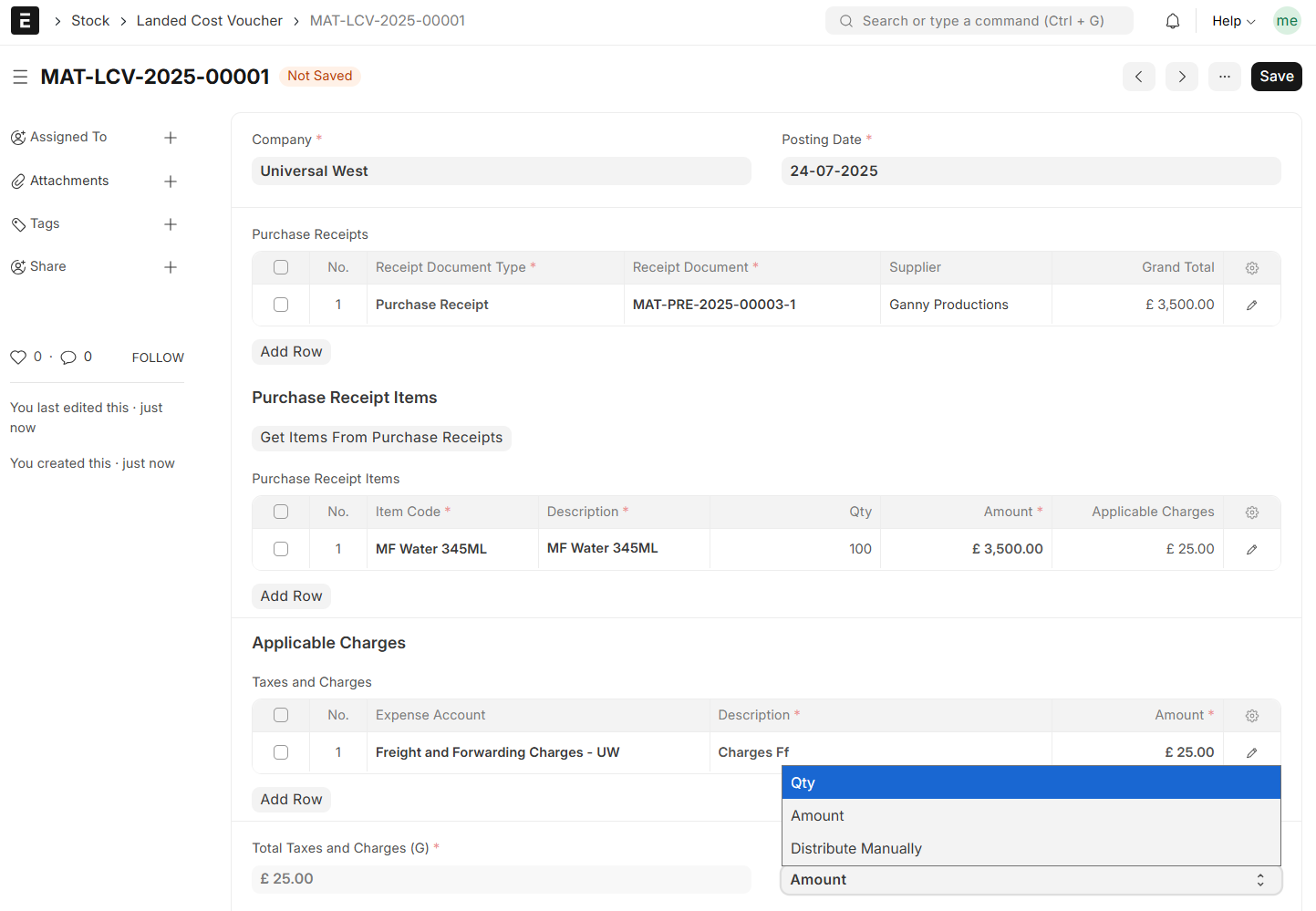This screenshot has width=1316, height=911.
Task: Click the Amount distribute charges select box
Action: pyautogui.click(x=1031, y=880)
